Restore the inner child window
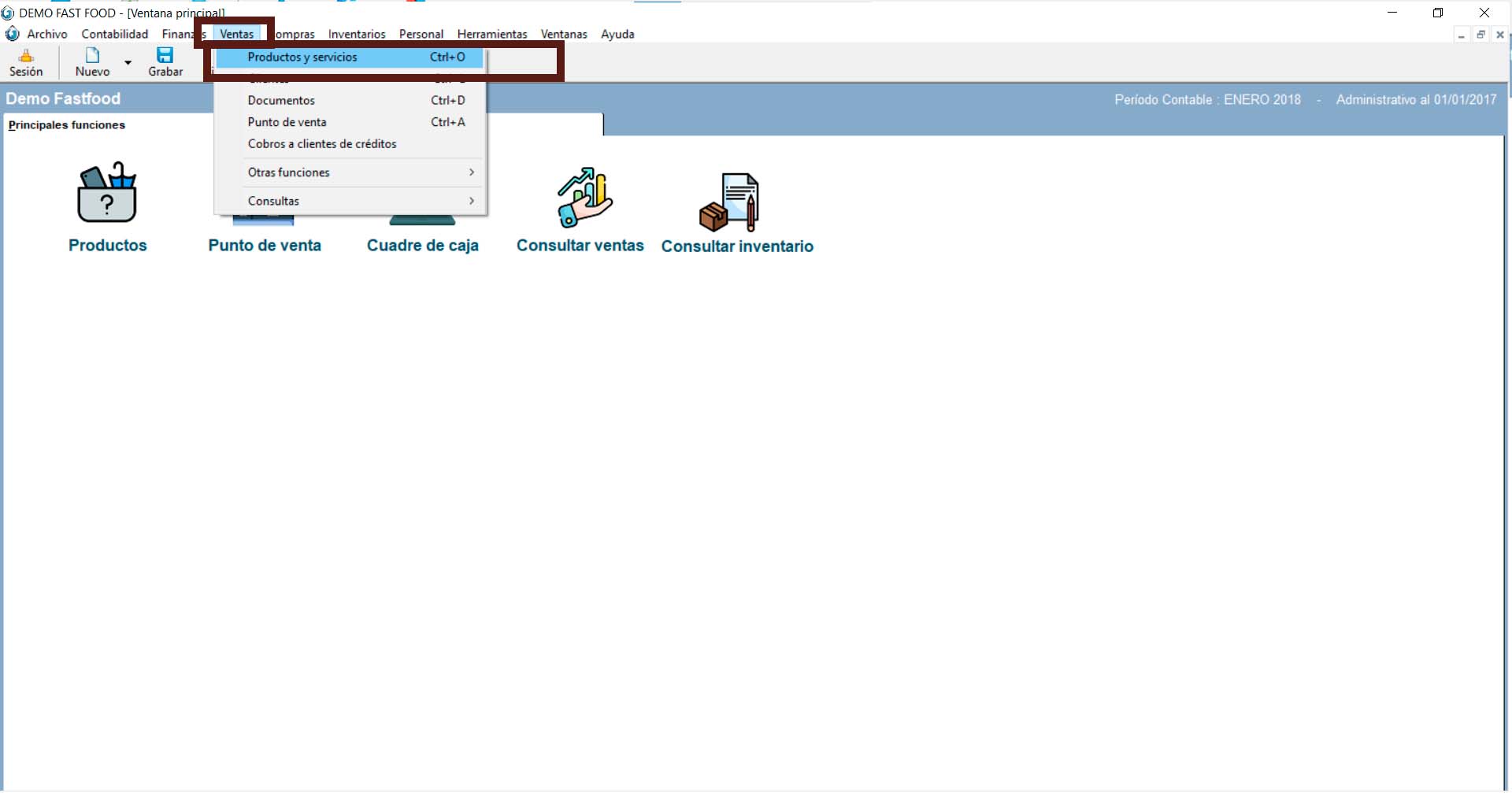 [1480, 35]
